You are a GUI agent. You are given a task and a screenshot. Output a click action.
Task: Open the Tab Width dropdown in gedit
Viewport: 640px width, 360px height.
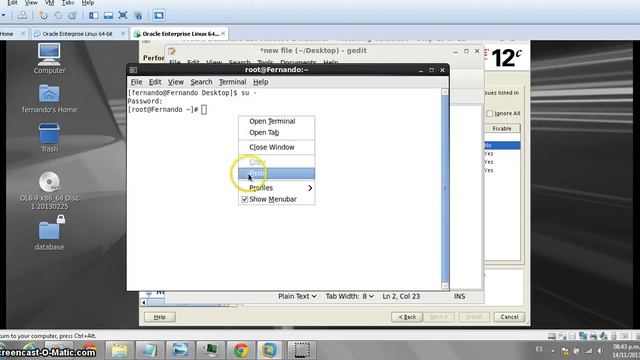tap(349, 296)
